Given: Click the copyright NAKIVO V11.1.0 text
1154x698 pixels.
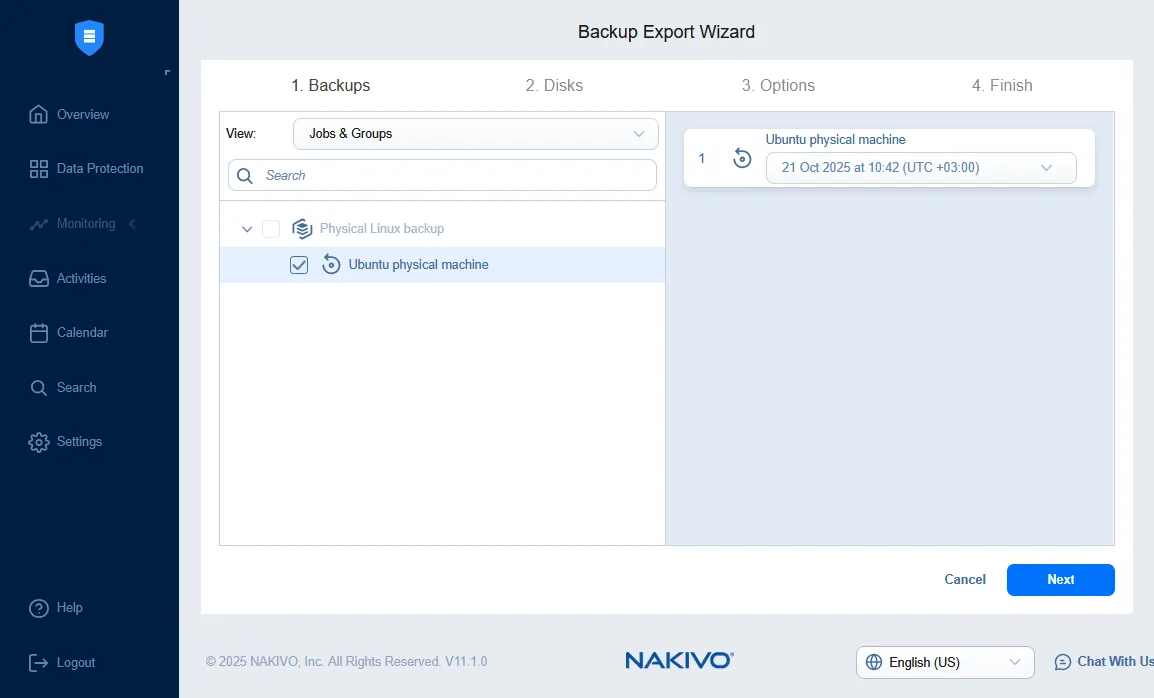Looking at the screenshot, I should (347, 661).
